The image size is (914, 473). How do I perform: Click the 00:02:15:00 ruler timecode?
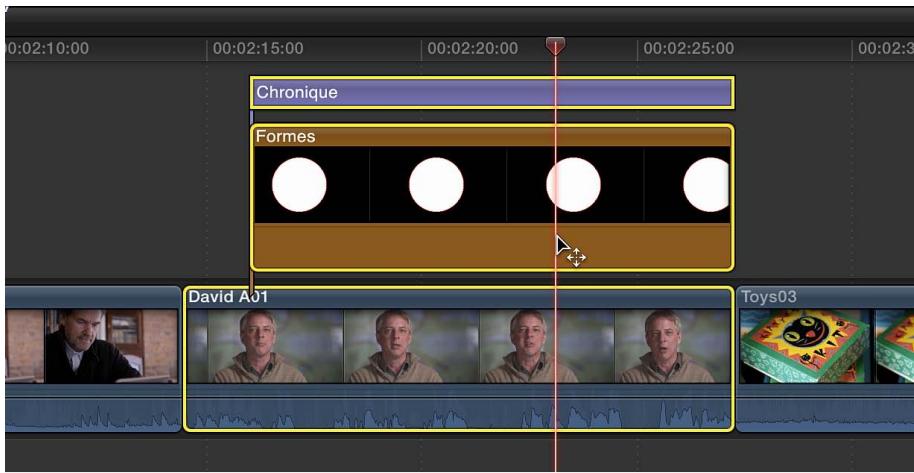coord(258,48)
